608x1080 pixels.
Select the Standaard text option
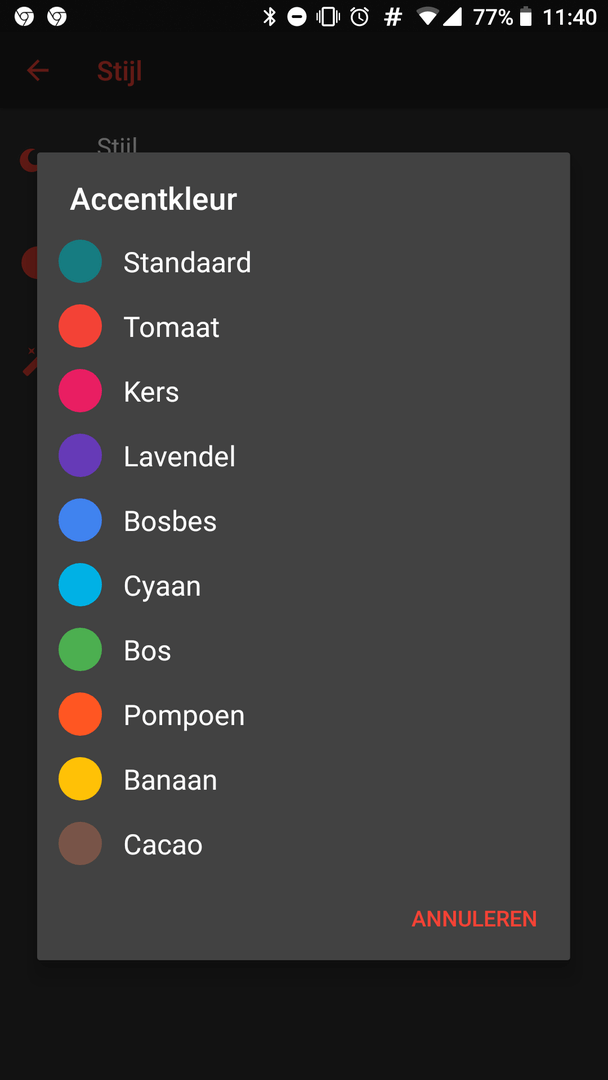[x=187, y=262]
